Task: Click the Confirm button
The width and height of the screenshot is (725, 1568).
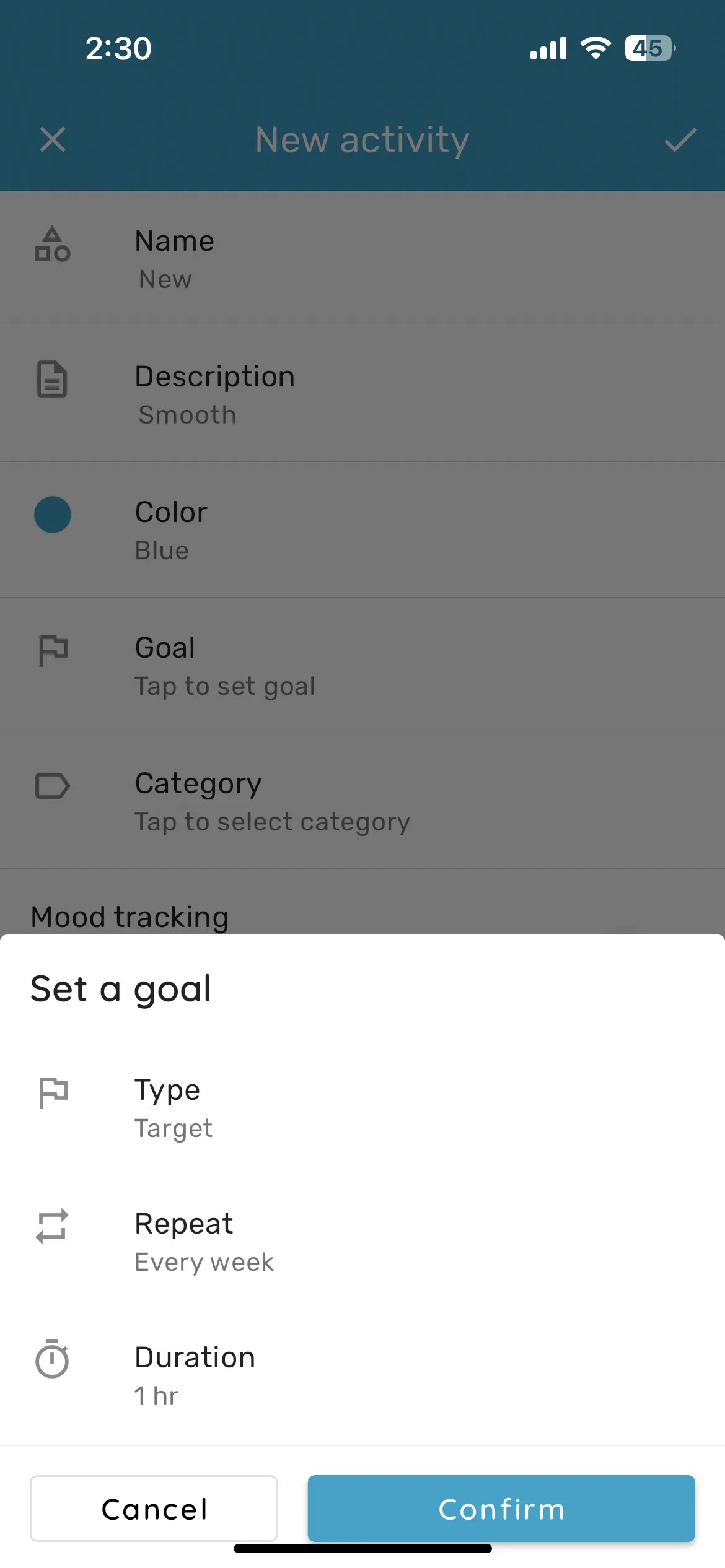Action: (501, 1509)
